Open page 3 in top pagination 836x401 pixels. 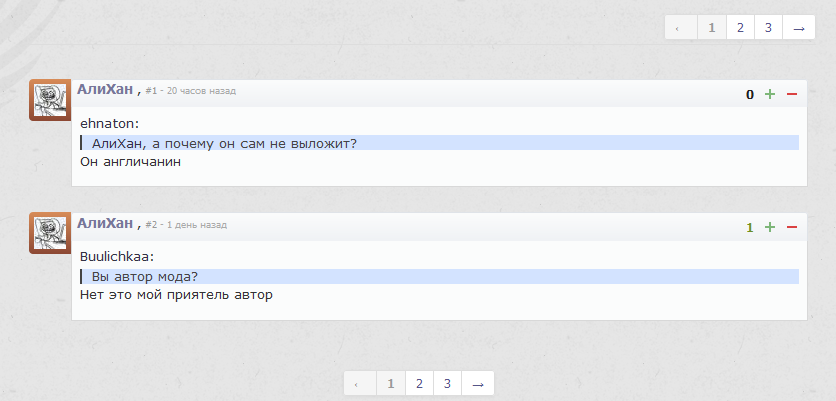pyautogui.click(x=768, y=28)
